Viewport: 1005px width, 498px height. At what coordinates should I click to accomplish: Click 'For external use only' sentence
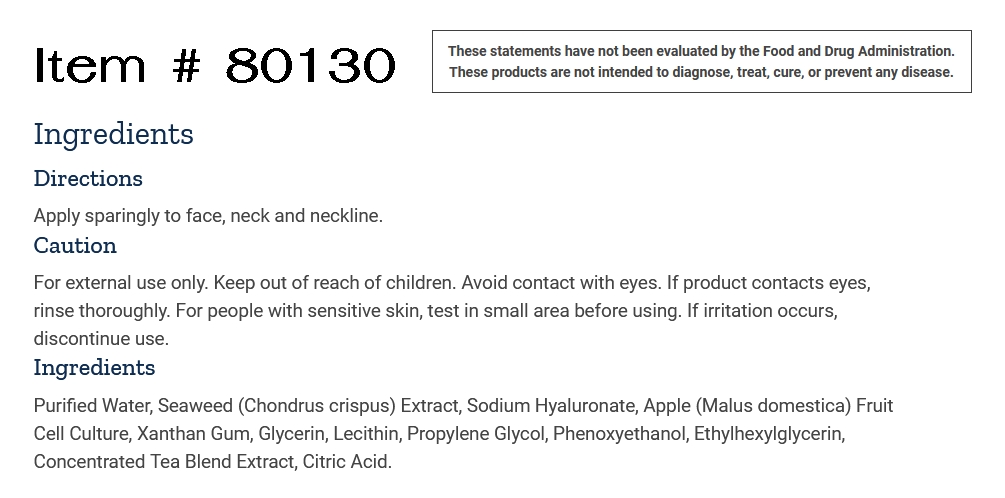pos(121,283)
